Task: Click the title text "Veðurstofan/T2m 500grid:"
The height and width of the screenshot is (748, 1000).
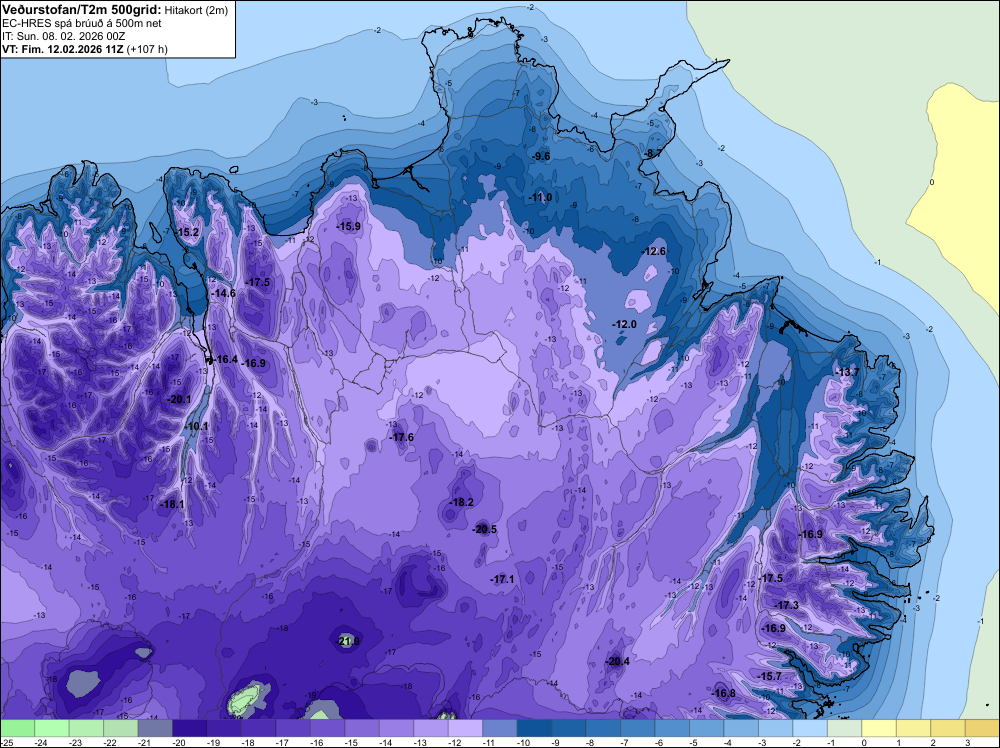Action: [82, 10]
